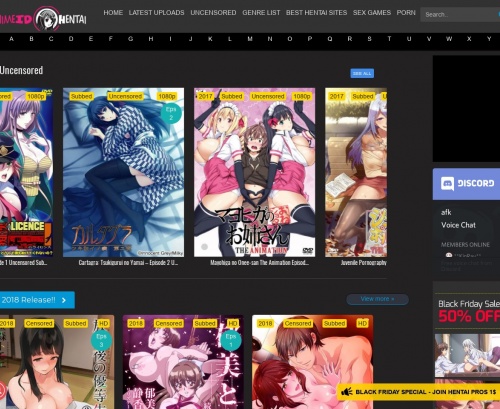Filter titles by letter T
500x409 pixels.
click(389, 39)
